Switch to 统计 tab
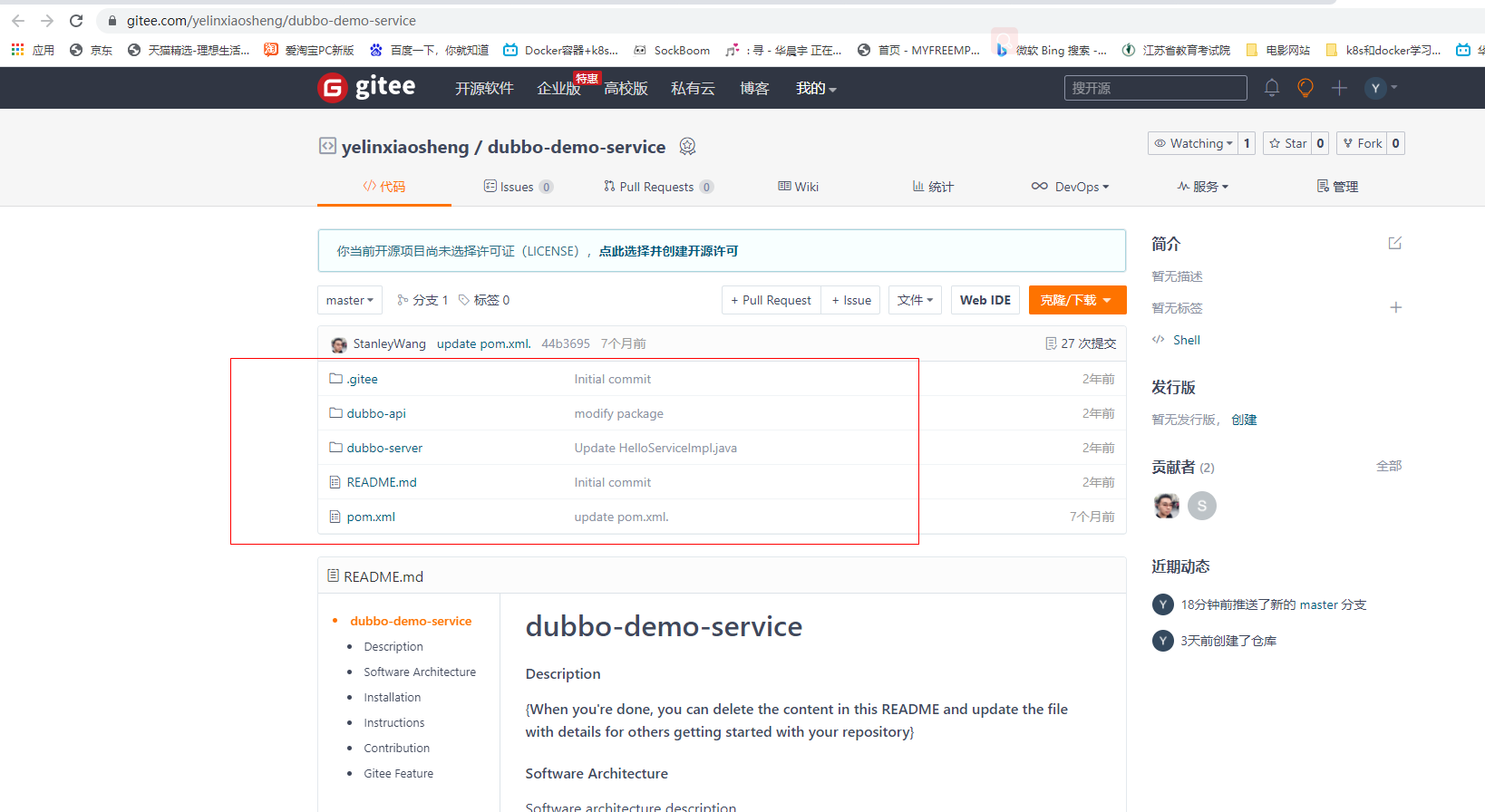This screenshot has width=1485, height=812. click(x=933, y=187)
